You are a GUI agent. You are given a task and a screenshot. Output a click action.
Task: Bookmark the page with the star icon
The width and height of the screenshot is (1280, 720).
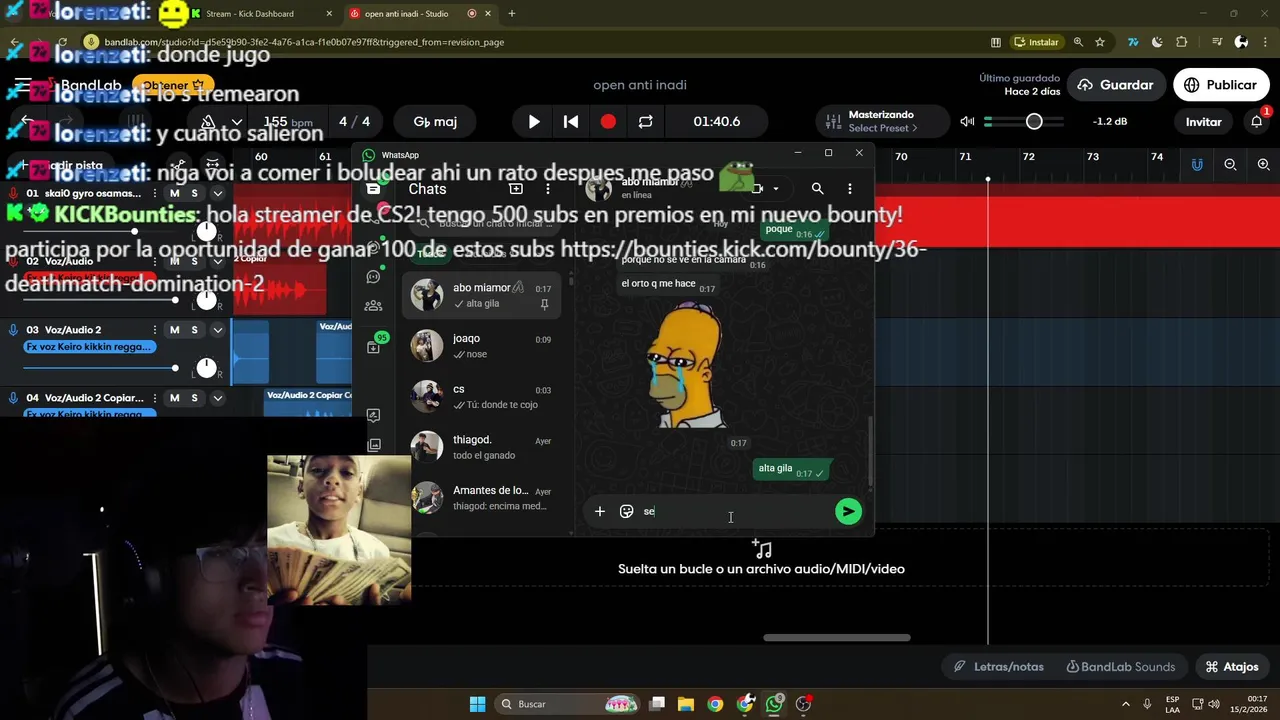(x=1100, y=42)
